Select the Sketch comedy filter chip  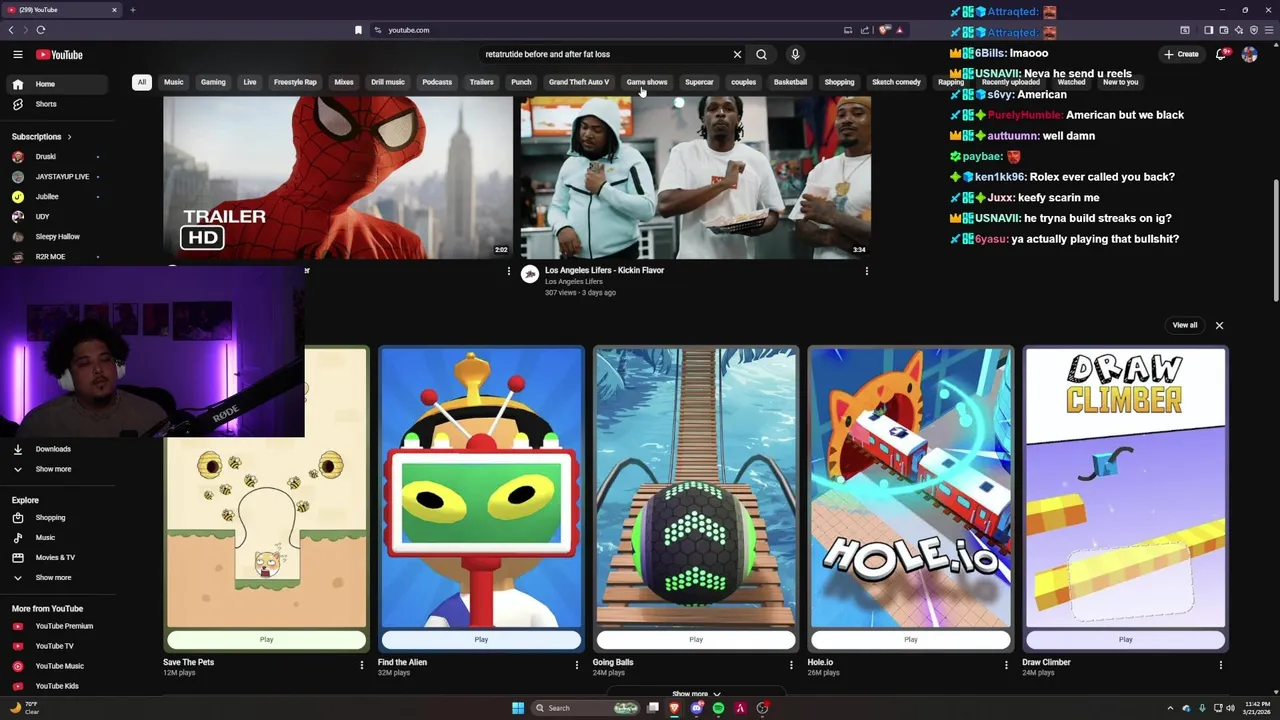[896, 82]
